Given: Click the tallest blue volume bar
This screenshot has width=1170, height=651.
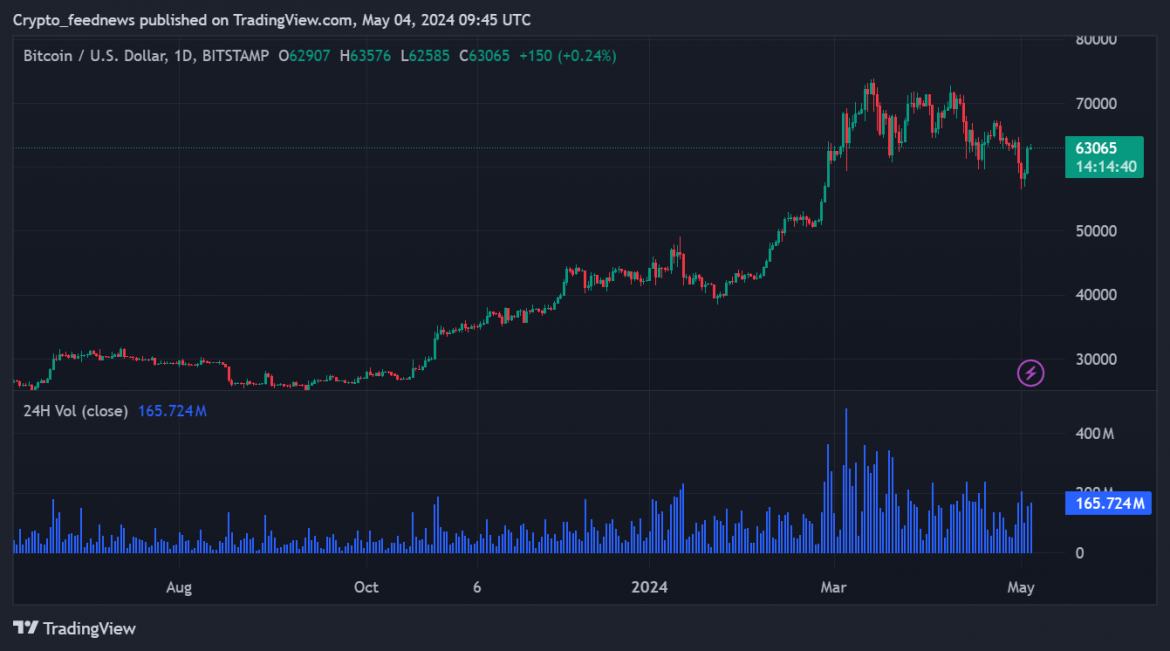Looking at the screenshot, I should (x=846, y=480).
